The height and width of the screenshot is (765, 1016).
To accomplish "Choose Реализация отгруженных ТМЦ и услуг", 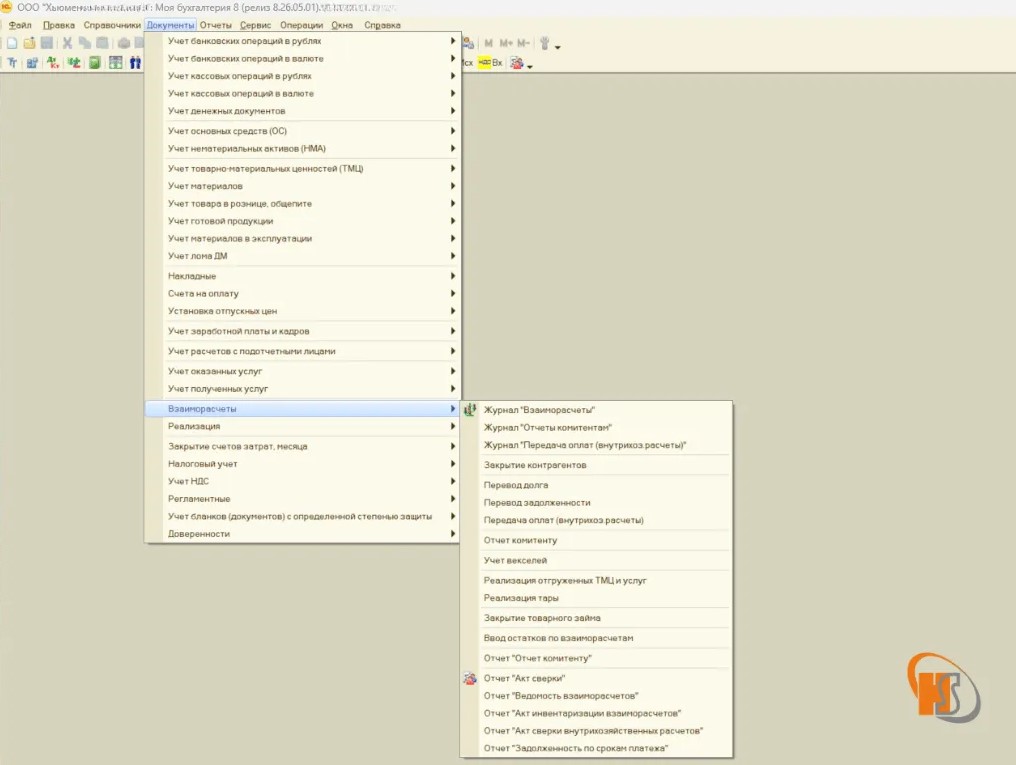I will click(596, 580).
